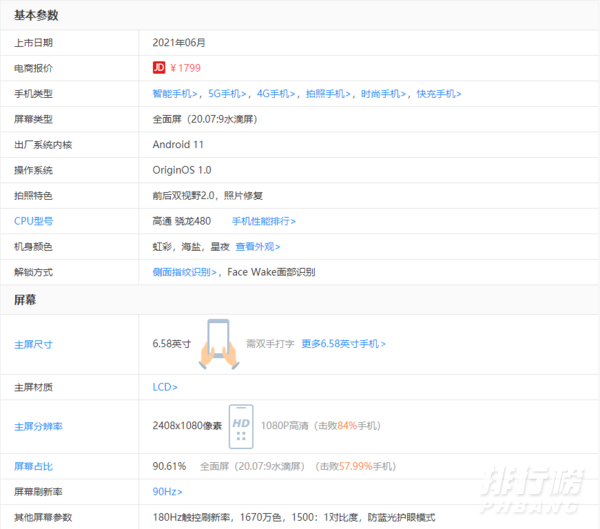Click the 主屏尺寸 label link

(33, 345)
